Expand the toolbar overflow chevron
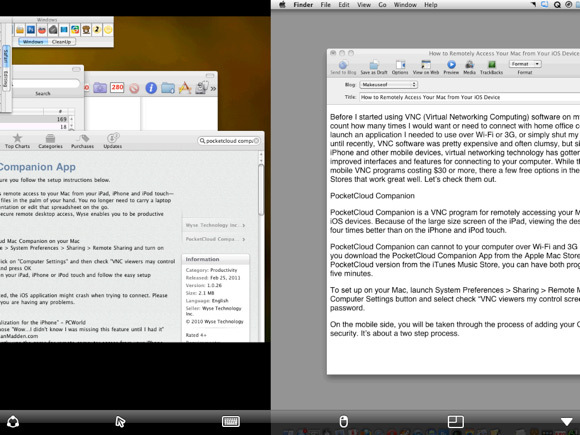The width and height of the screenshot is (580, 435). [x=213, y=88]
